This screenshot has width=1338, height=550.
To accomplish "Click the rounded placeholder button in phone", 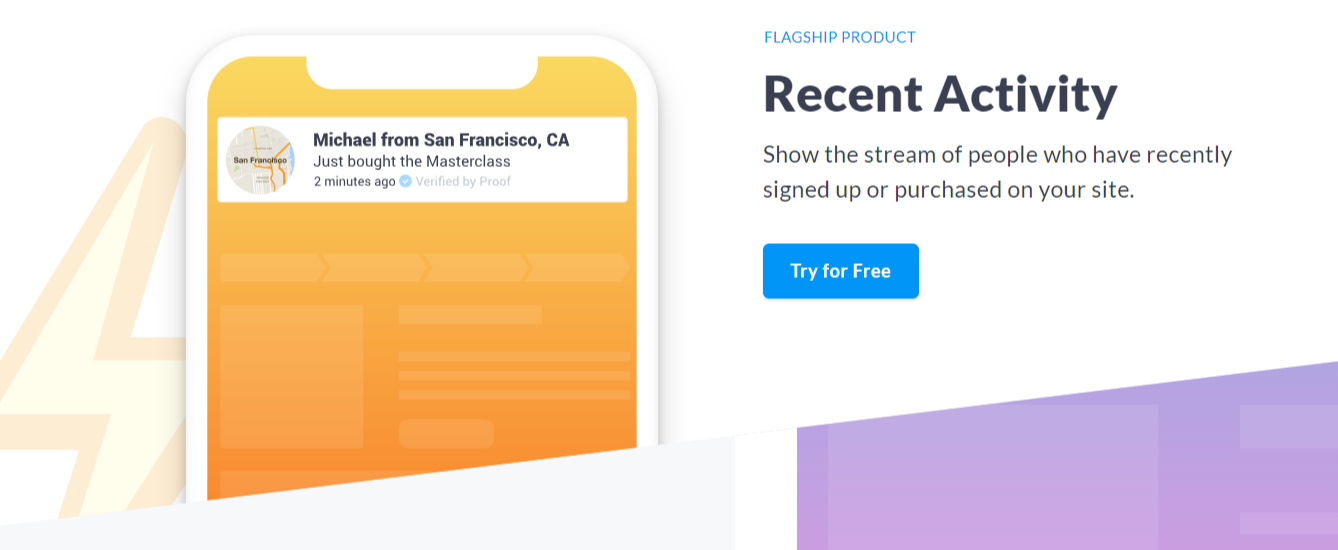I will (446, 434).
